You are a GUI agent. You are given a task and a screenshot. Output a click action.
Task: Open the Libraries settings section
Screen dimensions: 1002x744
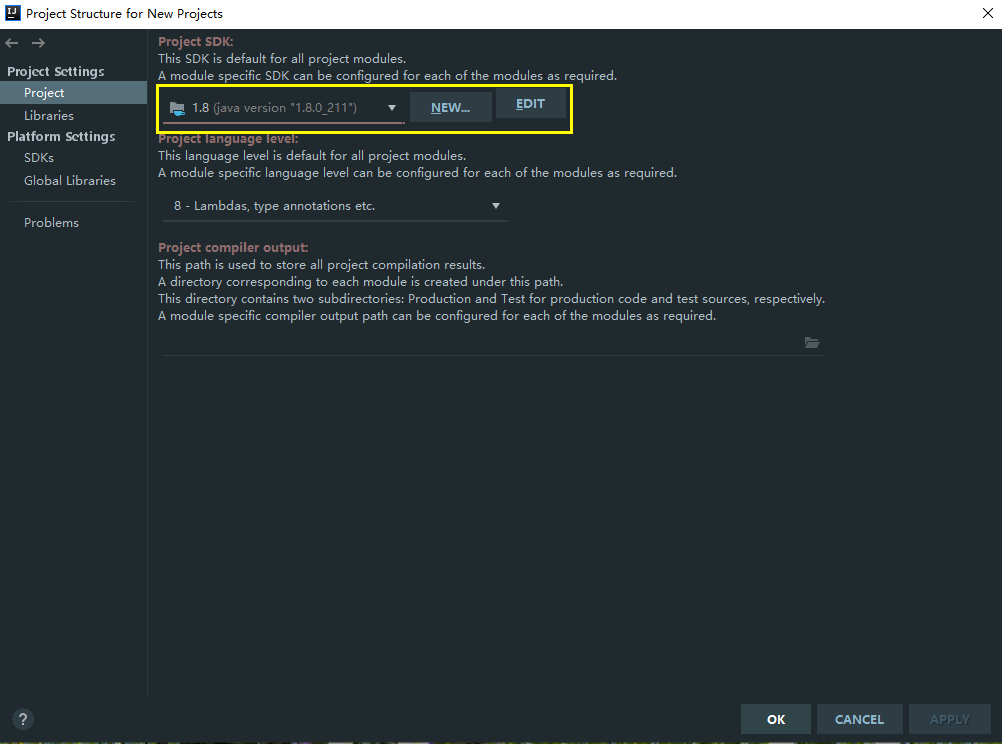[x=49, y=116]
